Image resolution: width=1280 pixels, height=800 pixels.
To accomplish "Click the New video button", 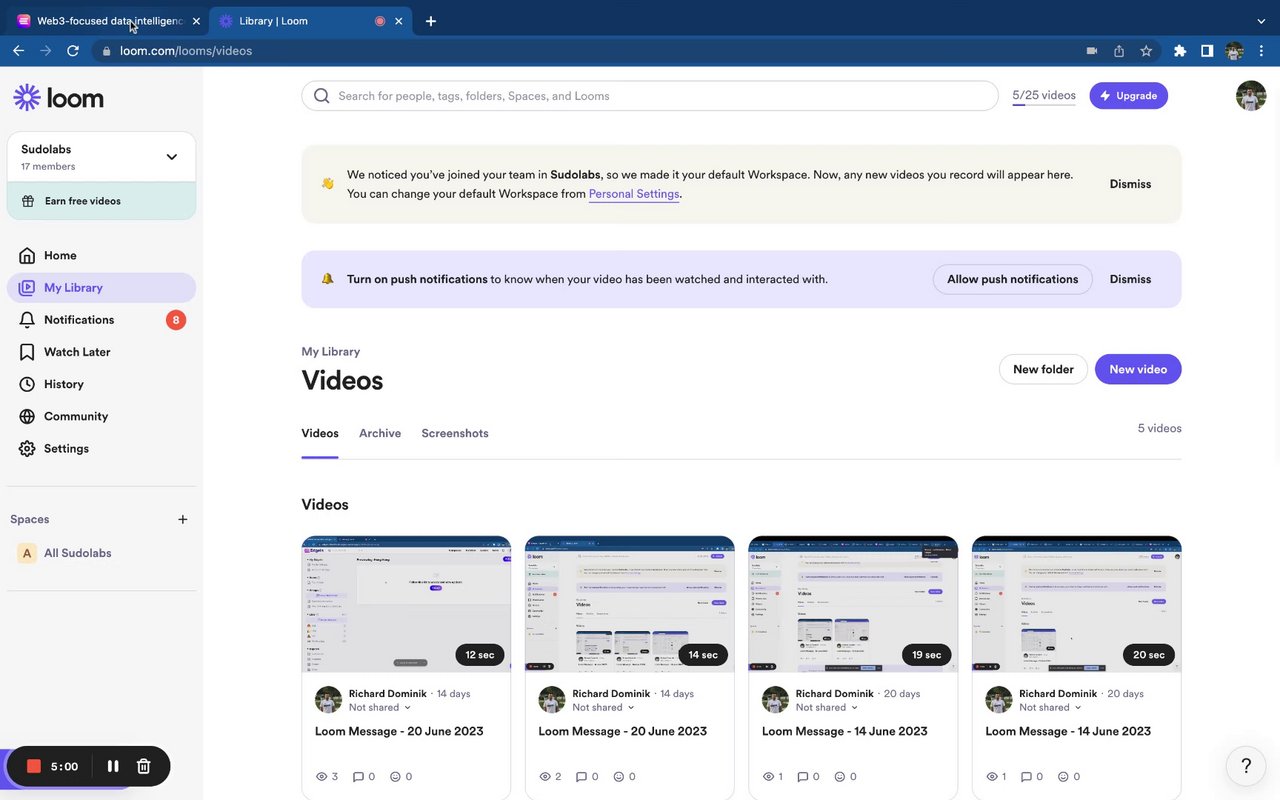I will tap(1138, 369).
